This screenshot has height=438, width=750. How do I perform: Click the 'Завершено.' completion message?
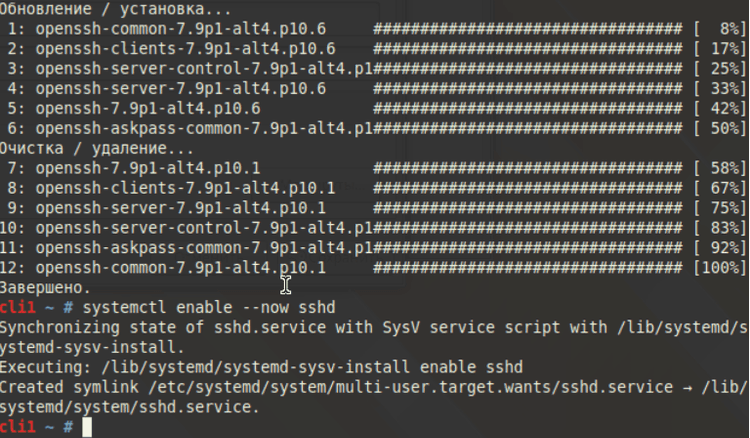coord(45,288)
